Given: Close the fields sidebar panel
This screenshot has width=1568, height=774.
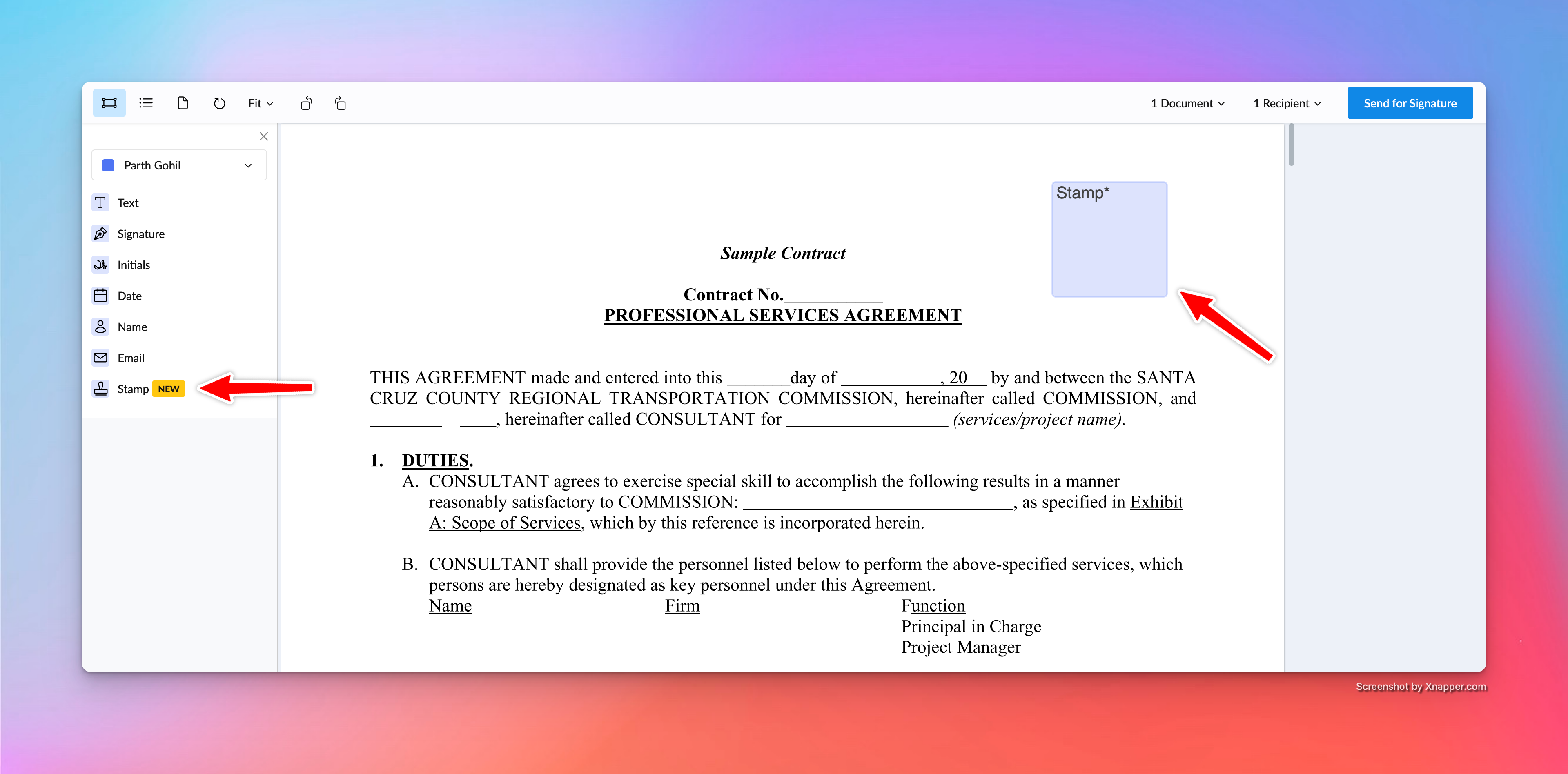Looking at the screenshot, I should (x=263, y=136).
